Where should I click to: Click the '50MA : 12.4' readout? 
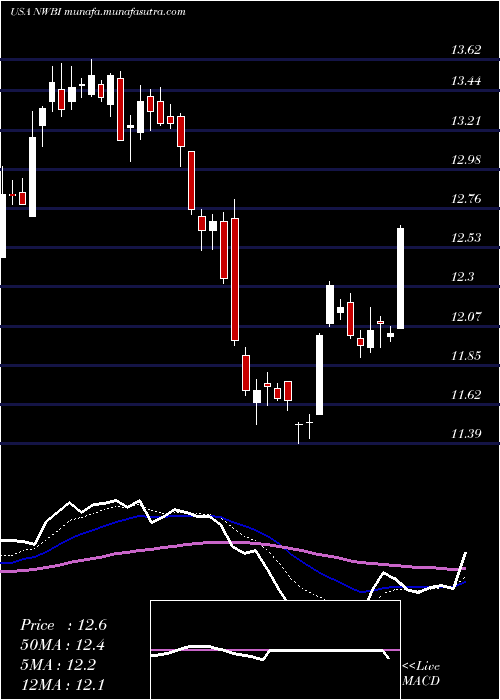coord(63,645)
